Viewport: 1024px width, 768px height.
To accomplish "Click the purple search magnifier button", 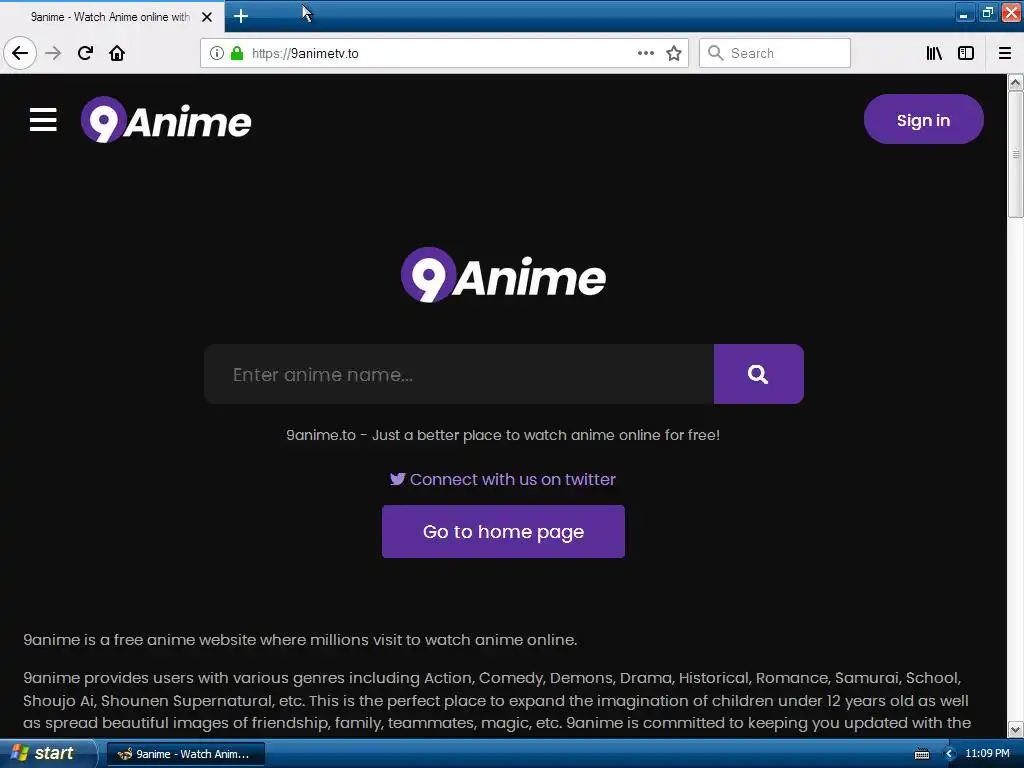I will 758,374.
